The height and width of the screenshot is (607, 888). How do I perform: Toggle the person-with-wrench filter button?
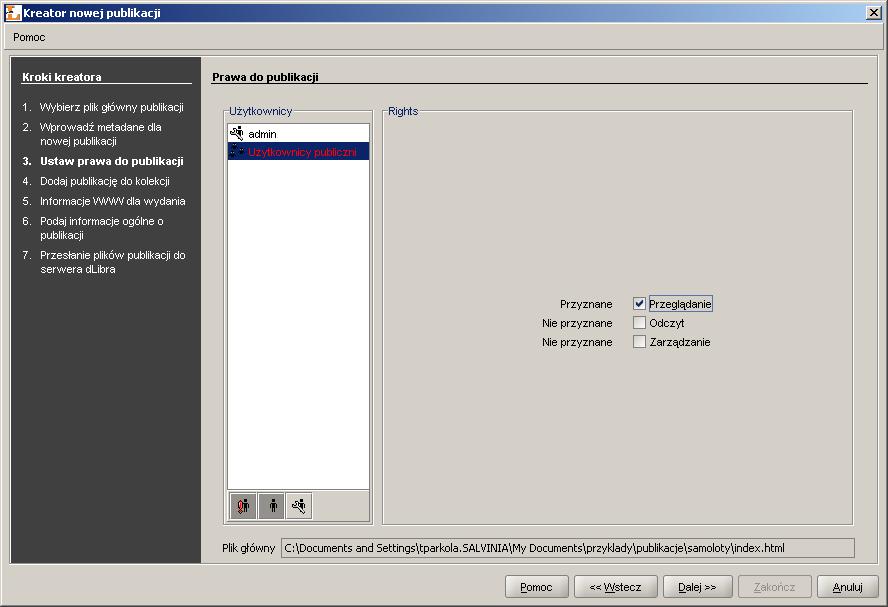299,506
